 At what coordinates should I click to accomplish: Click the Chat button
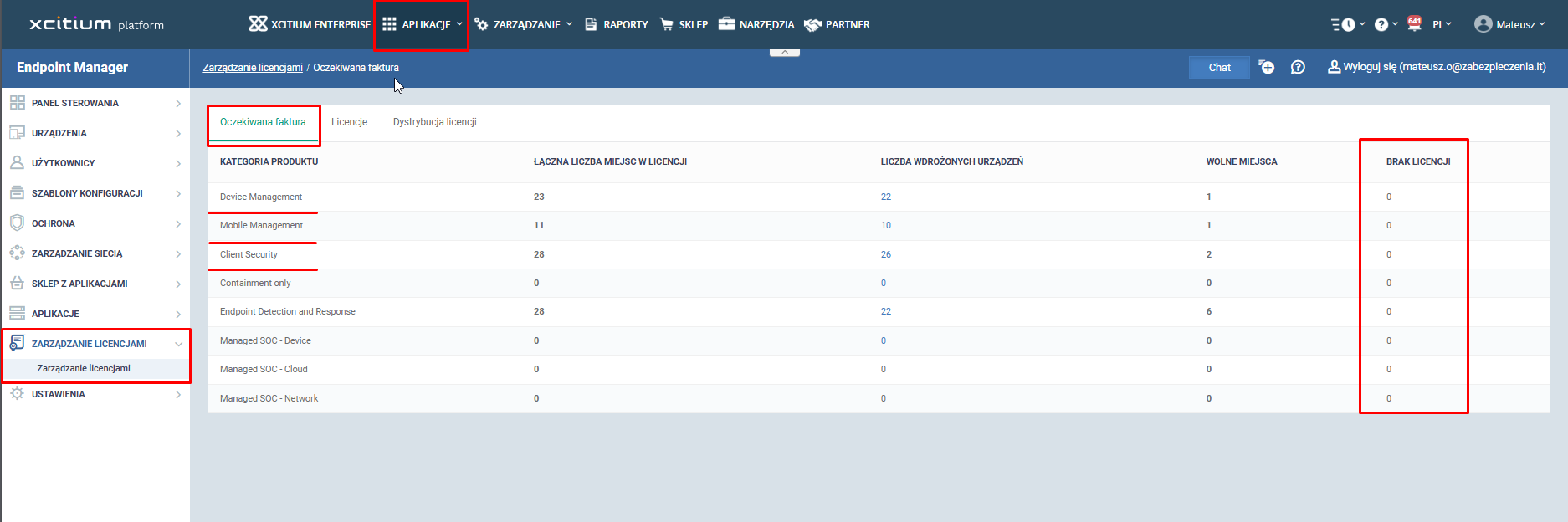tap(1219, 67)
